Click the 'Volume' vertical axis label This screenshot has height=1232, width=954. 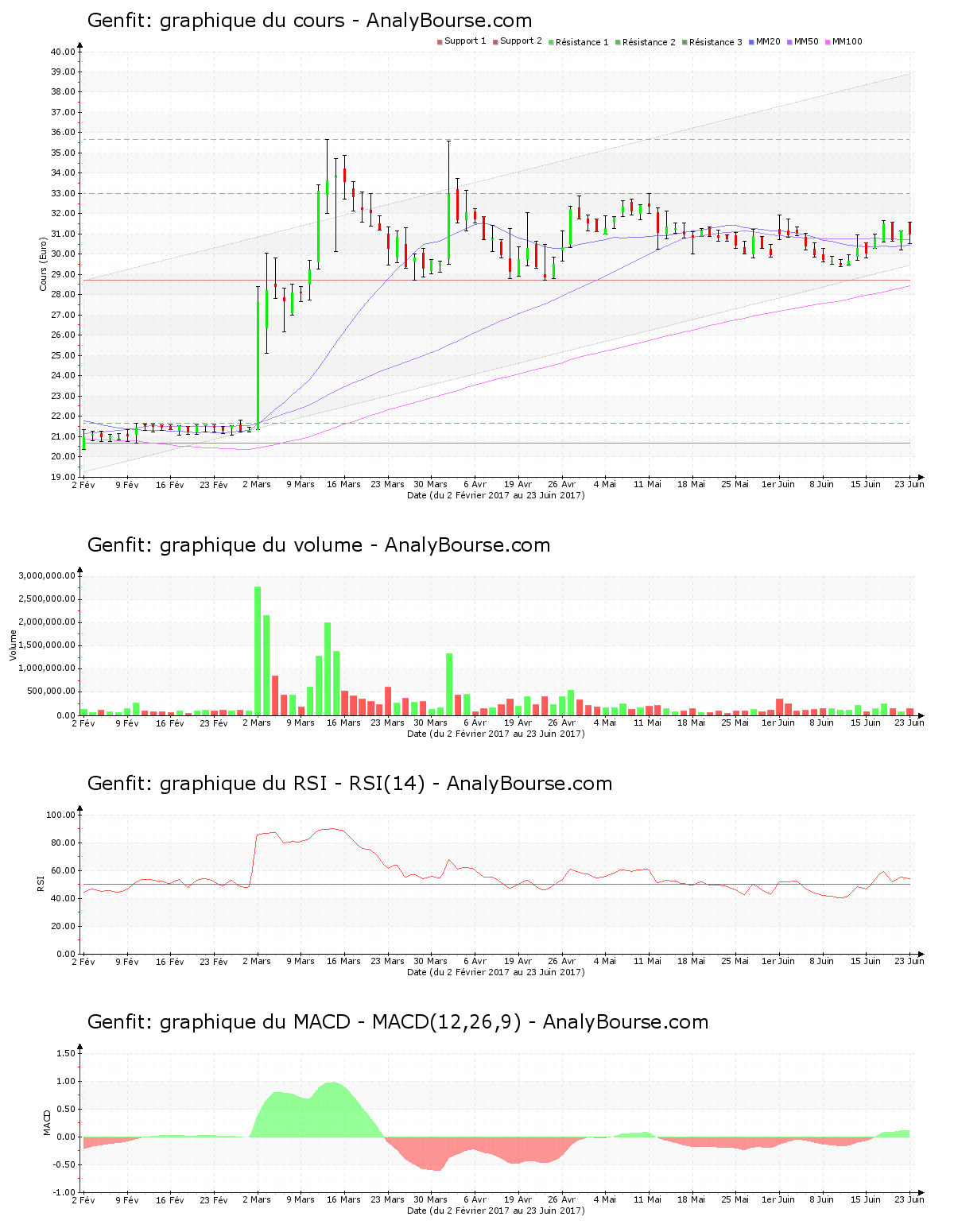tap(13, 645)
